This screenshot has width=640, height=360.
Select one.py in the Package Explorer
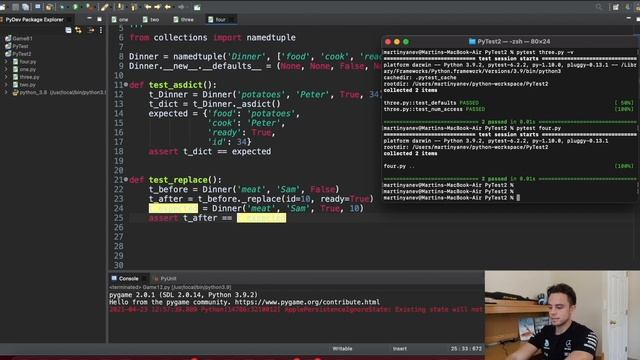(24, 69)
